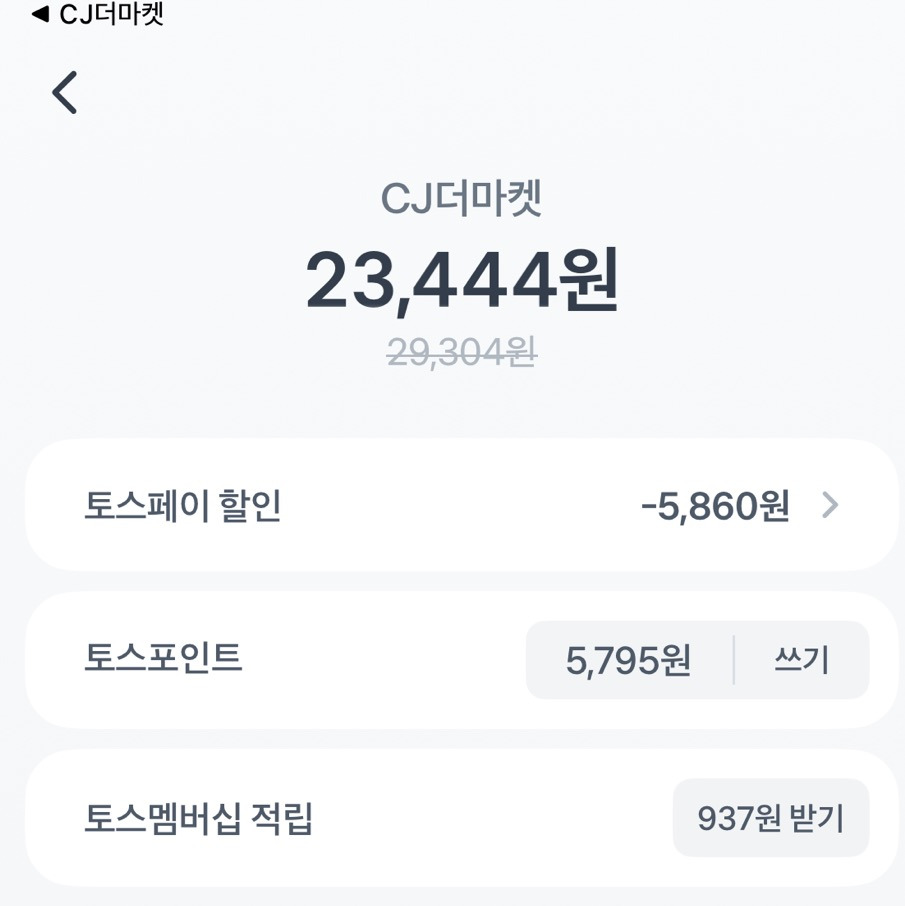The height and width of the screenshot is (906, 905).
Task: Tap the back chevron arrow
Action: point(65,93)
